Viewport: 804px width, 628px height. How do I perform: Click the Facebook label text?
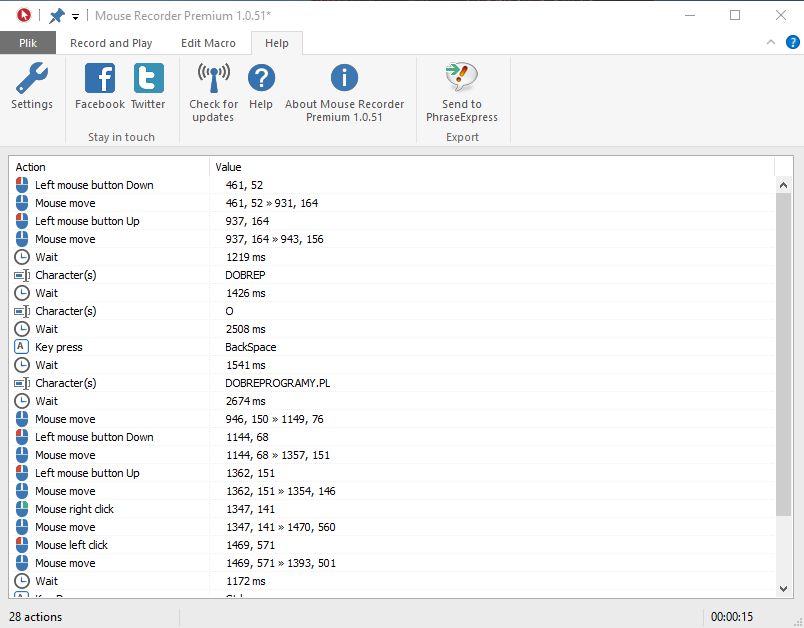point(100,104)
